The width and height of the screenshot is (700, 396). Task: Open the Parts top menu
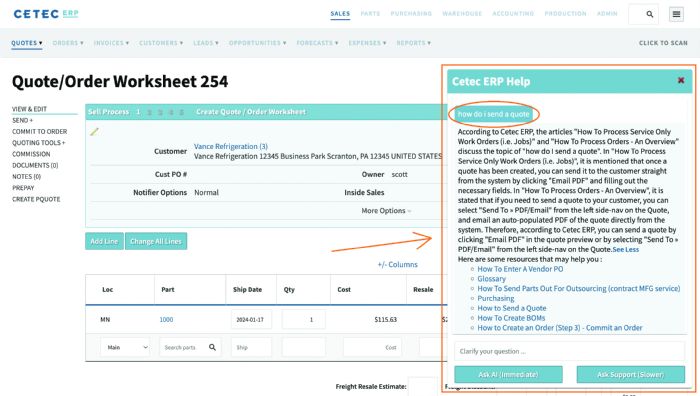point(371,14)
